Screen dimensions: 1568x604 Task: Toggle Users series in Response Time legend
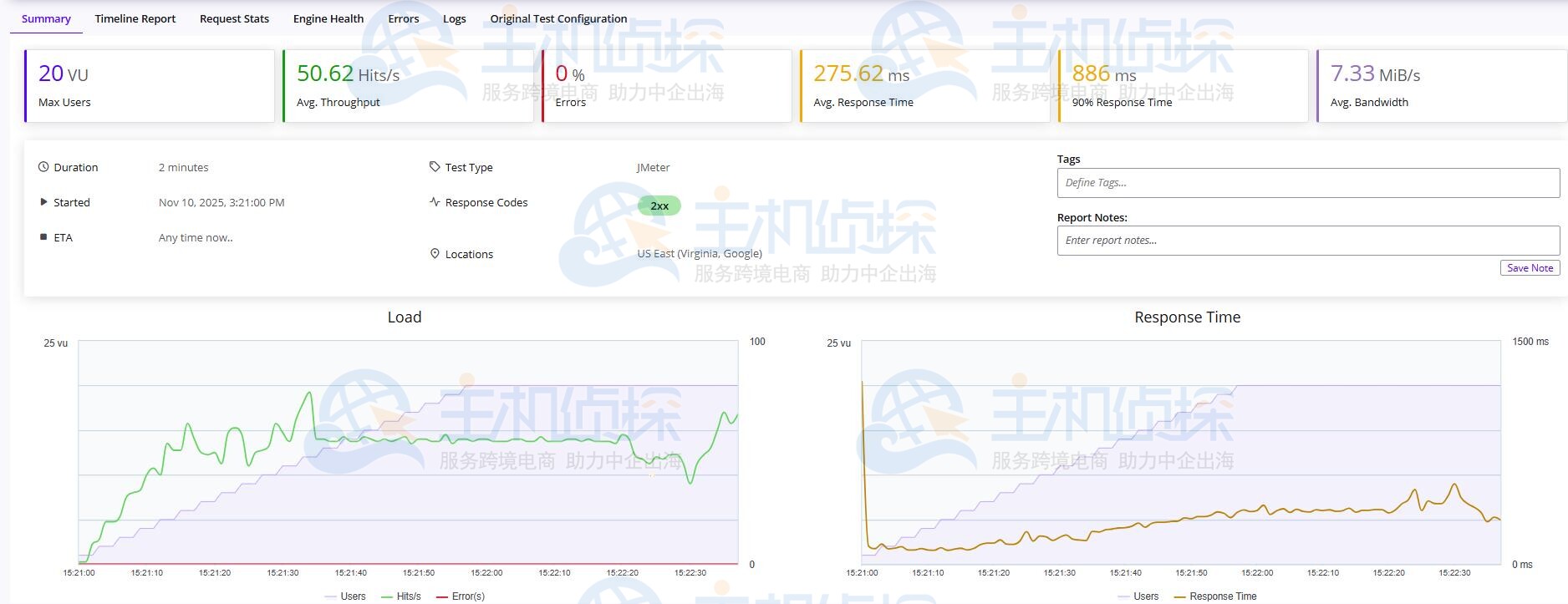pos(1138,596)
